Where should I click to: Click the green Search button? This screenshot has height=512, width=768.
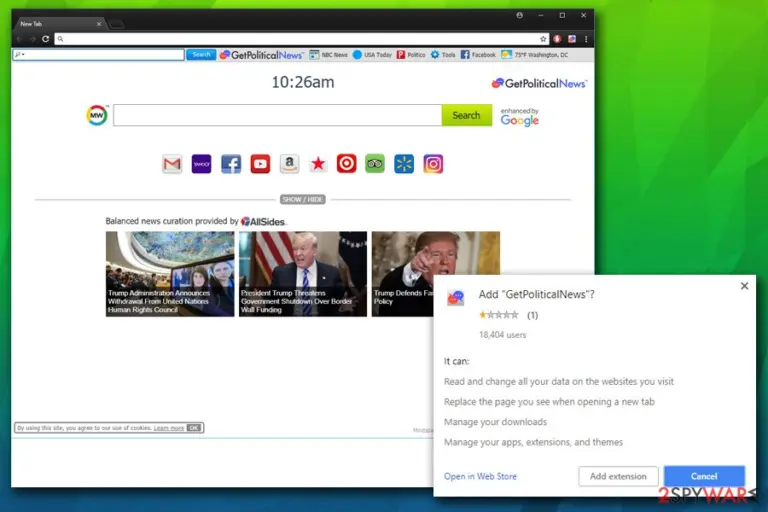[x=466, y=115]
